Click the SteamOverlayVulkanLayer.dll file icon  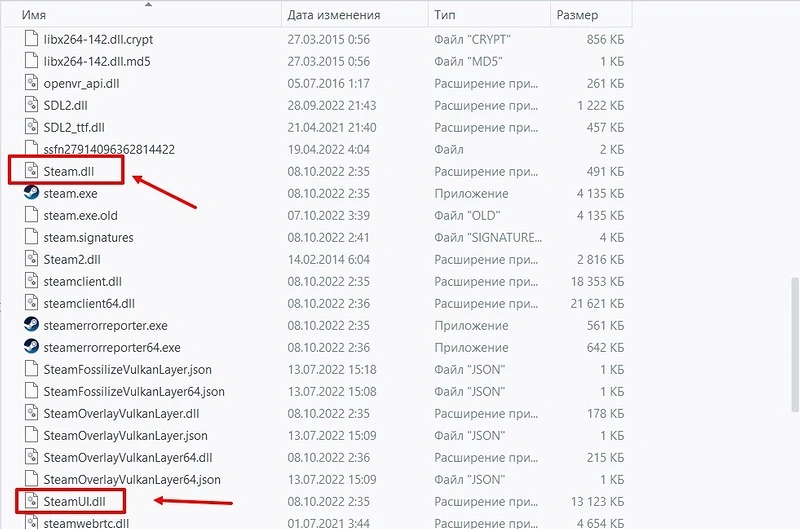[x=31, y=413]
